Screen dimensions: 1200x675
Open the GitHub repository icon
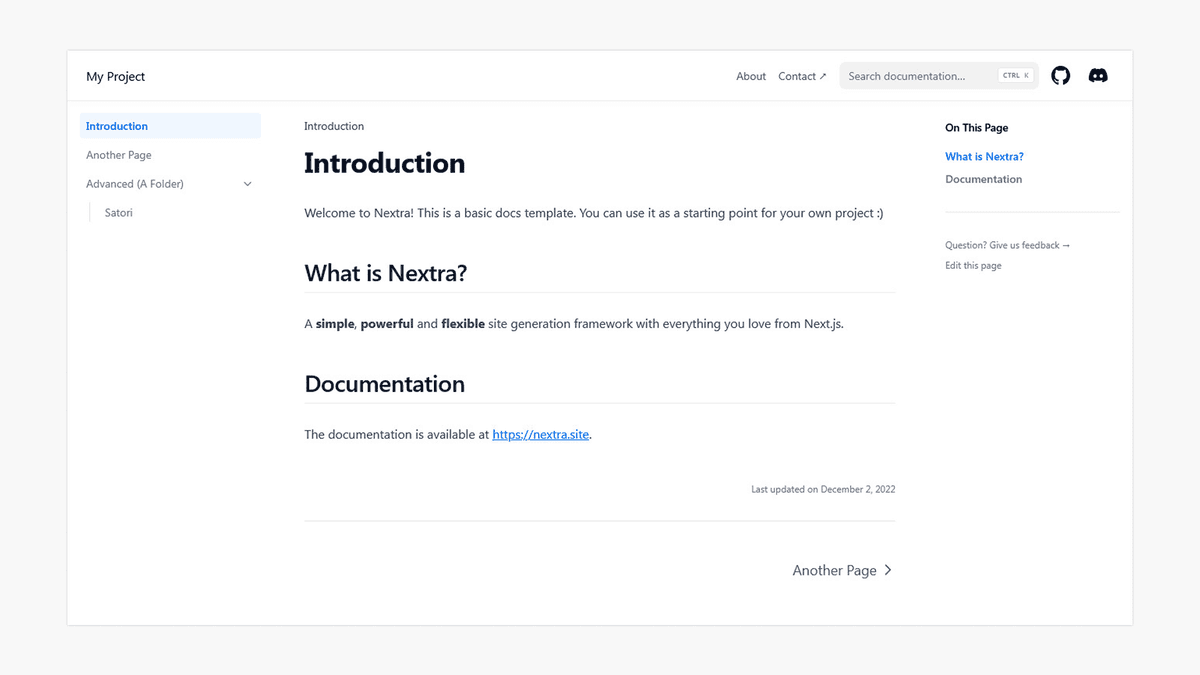1060,75
